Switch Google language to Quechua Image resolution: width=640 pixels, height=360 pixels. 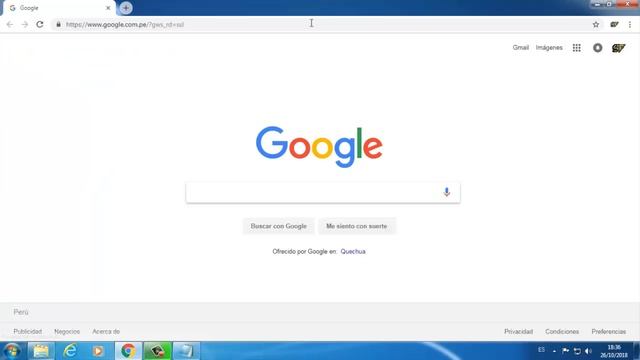(353, 251)
